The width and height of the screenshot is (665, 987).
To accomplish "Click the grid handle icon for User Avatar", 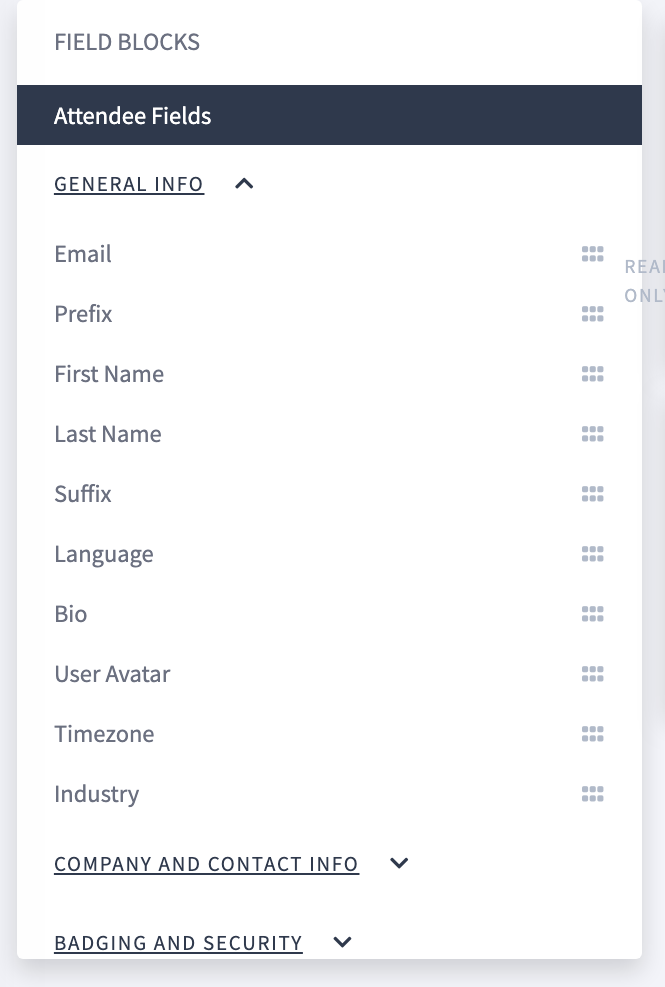I will click(592, 674).
